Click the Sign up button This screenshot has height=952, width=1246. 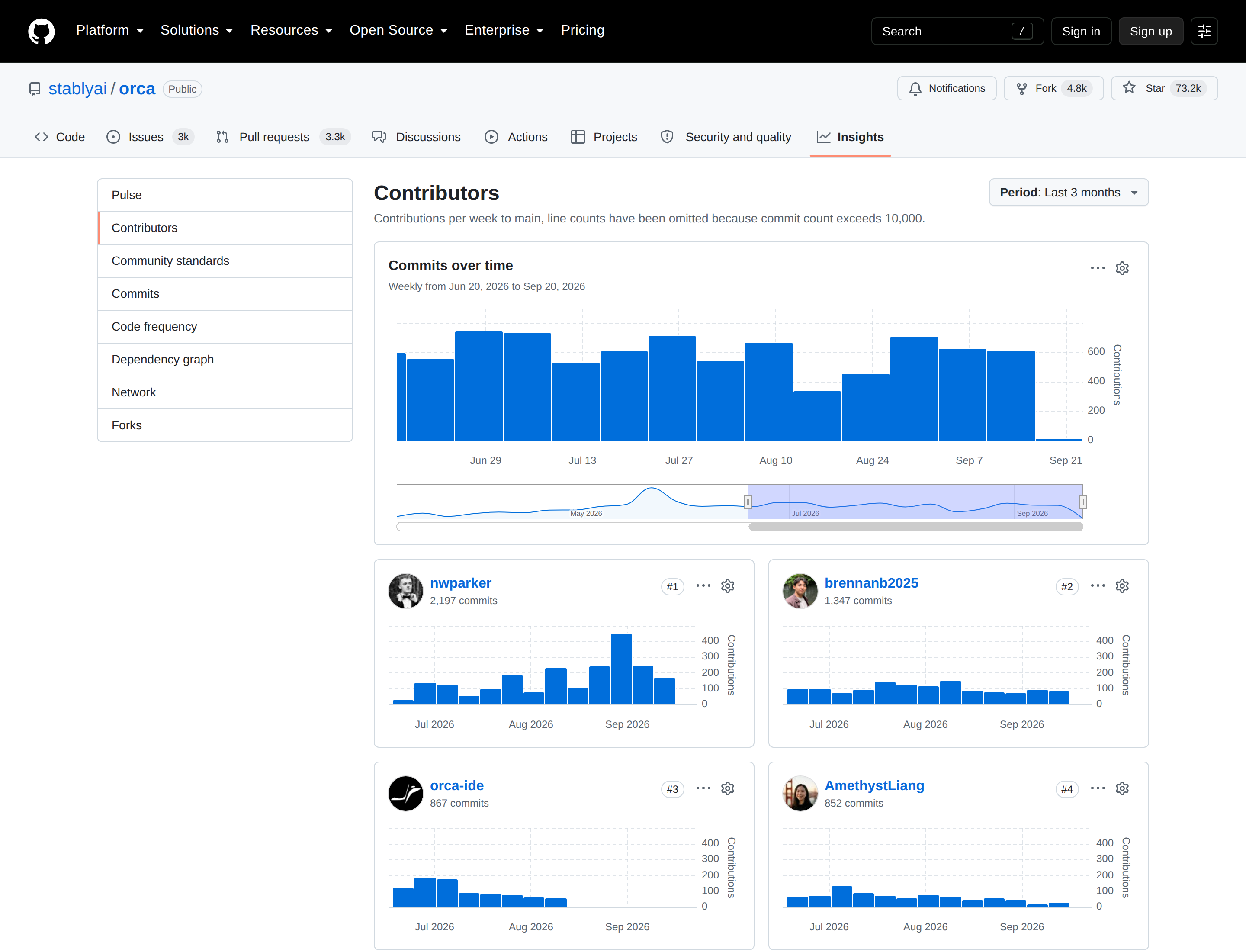click(1150, 31)
